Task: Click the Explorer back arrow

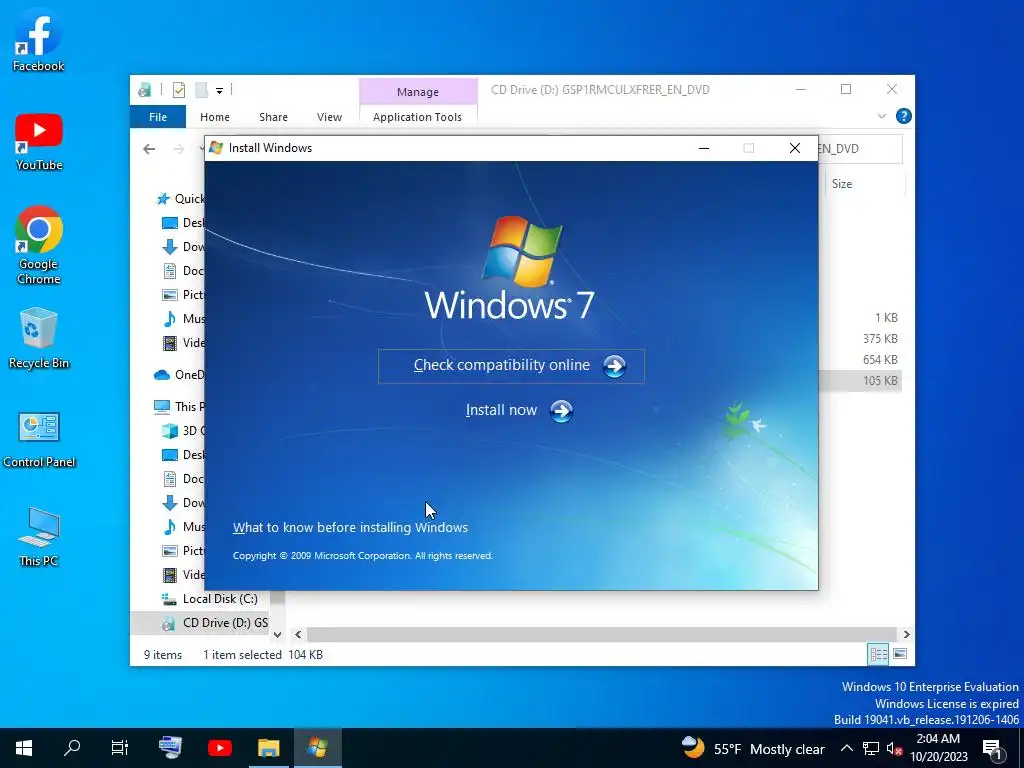Action: (x=149, y=149)
